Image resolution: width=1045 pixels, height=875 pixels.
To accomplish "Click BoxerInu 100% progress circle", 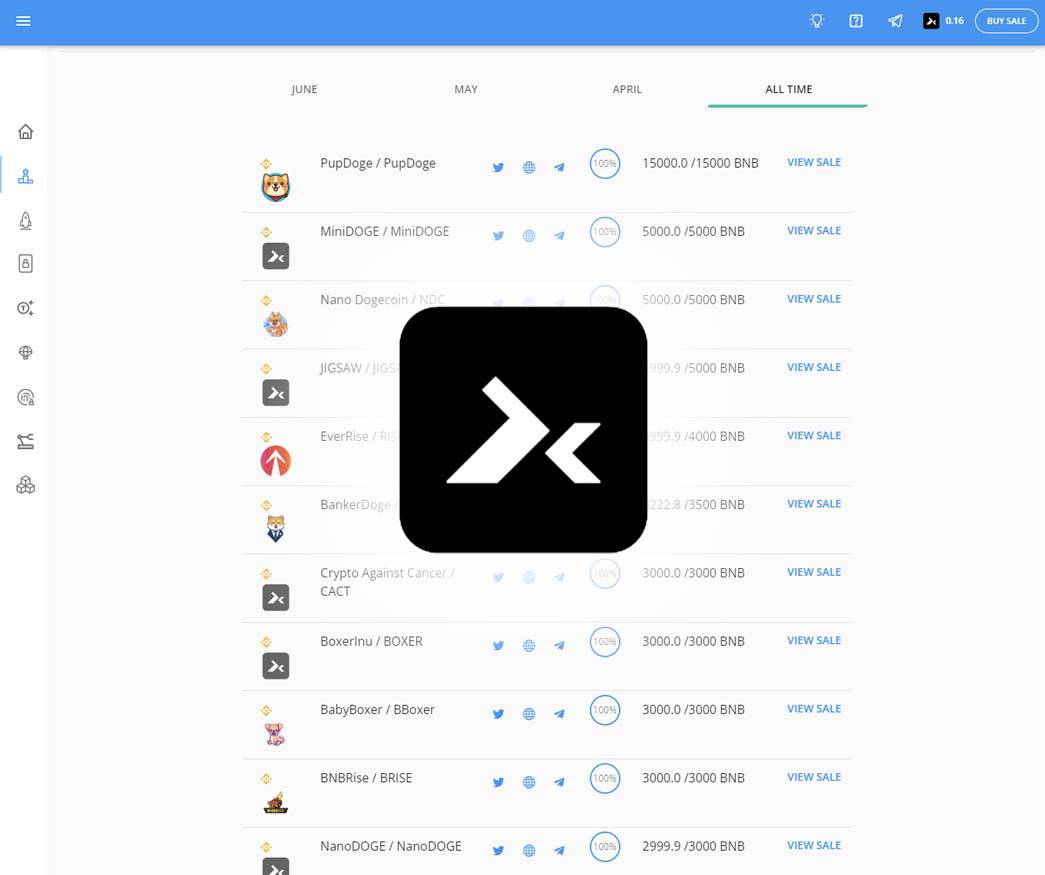I will click(x=604, y=642).
